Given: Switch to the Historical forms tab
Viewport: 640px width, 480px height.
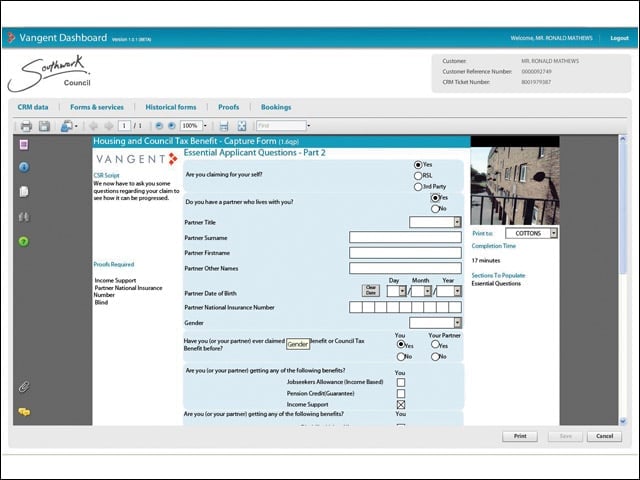Looking at the screenshot, I should coord(171,107).
